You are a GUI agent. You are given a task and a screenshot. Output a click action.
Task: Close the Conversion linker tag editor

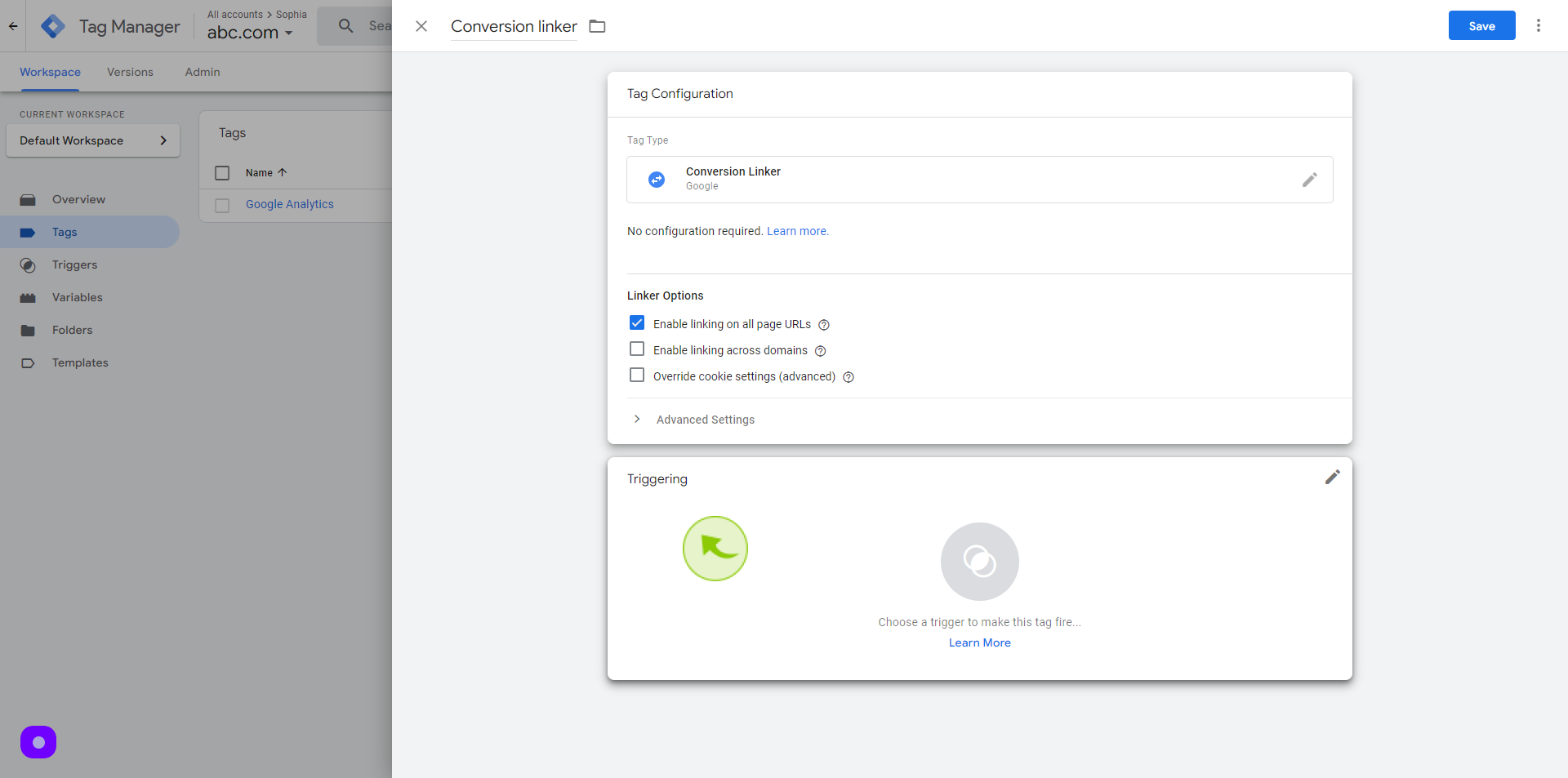pos(421,26)
